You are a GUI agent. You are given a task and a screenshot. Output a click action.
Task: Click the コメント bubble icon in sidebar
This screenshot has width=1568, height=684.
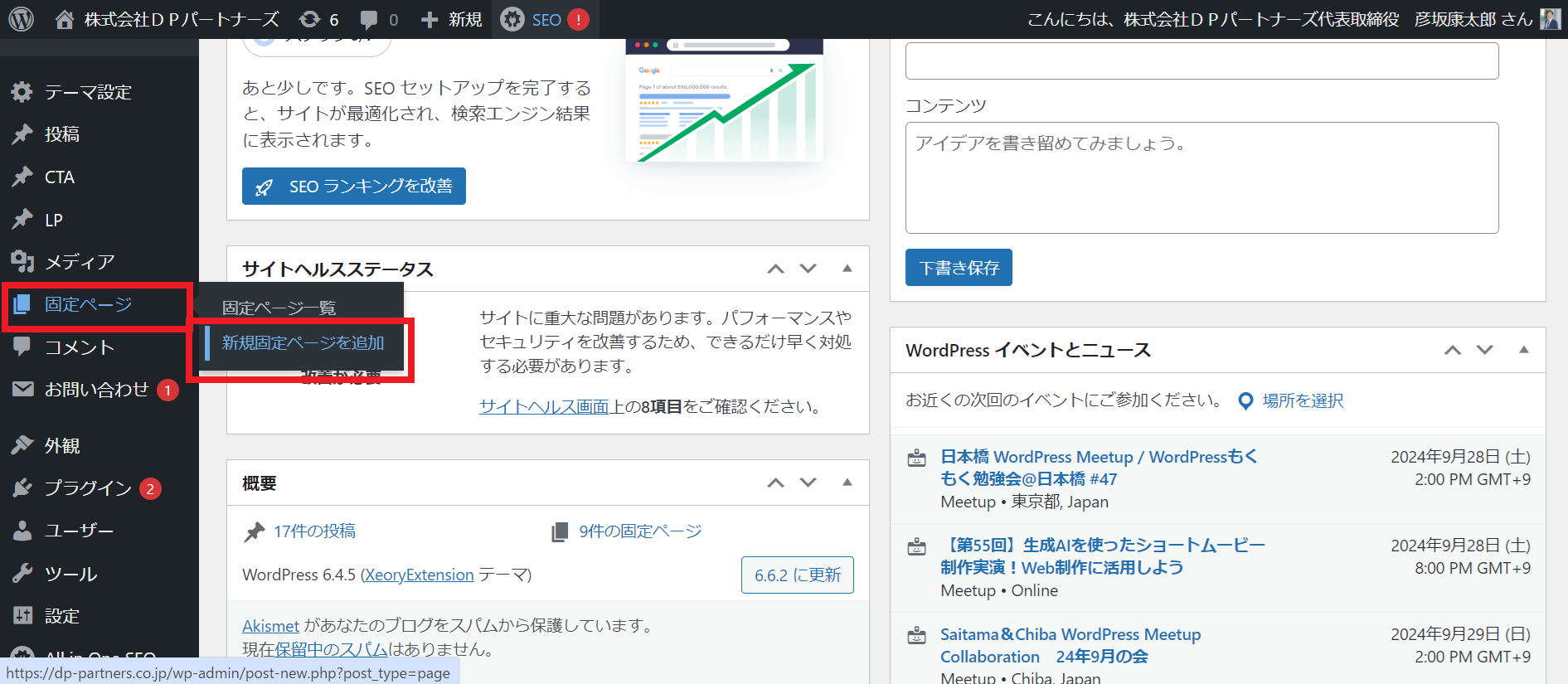[x=22, y=347]
